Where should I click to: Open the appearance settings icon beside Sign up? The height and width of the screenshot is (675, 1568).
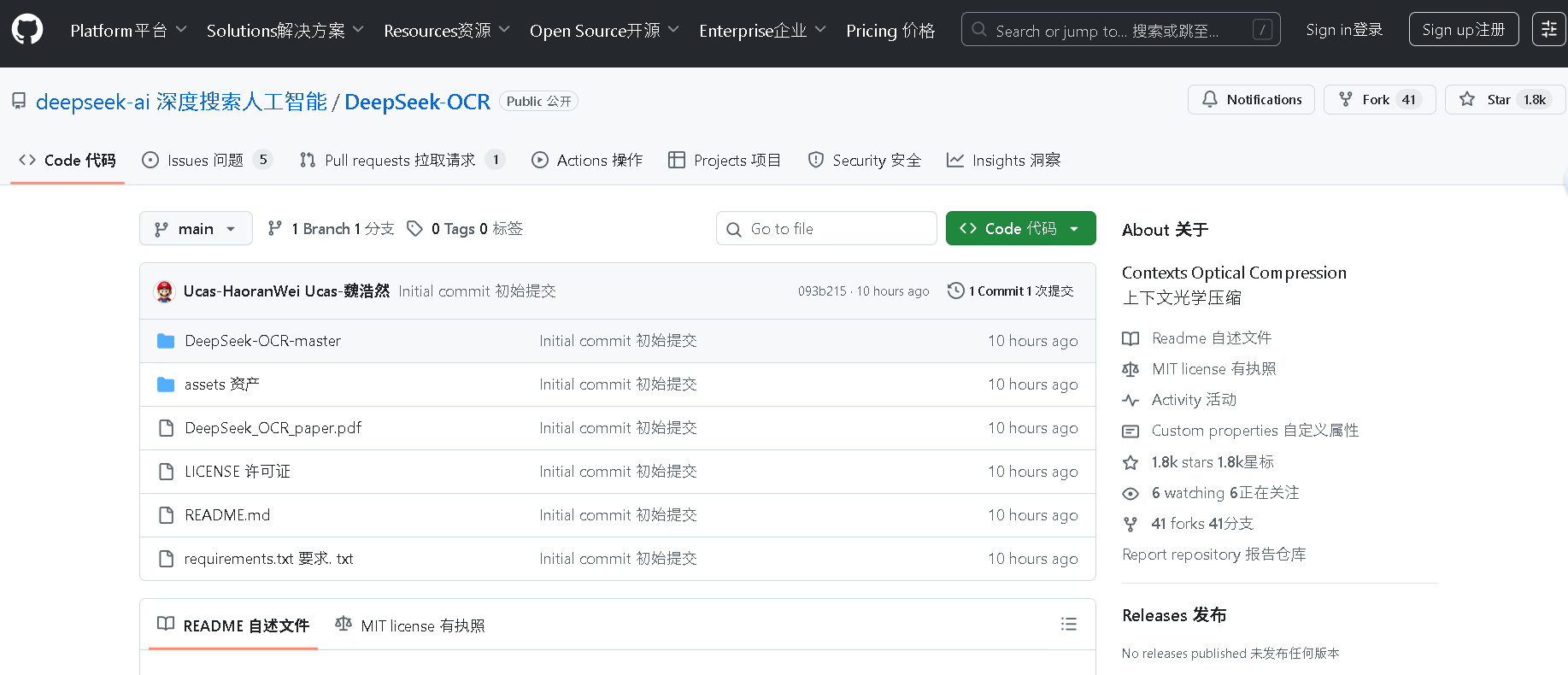click(x=1549, y=30)
